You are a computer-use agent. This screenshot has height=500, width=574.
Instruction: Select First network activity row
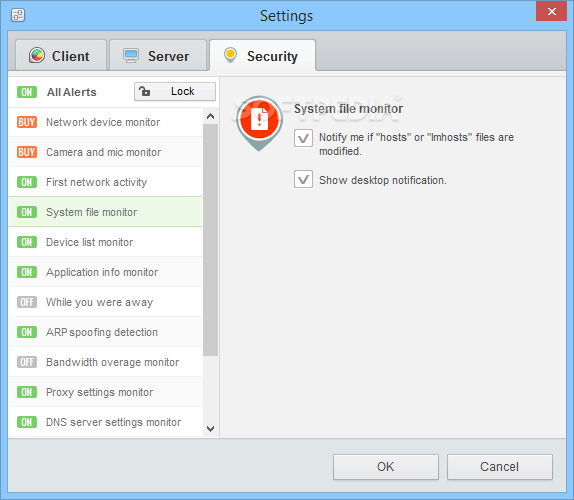105,182
